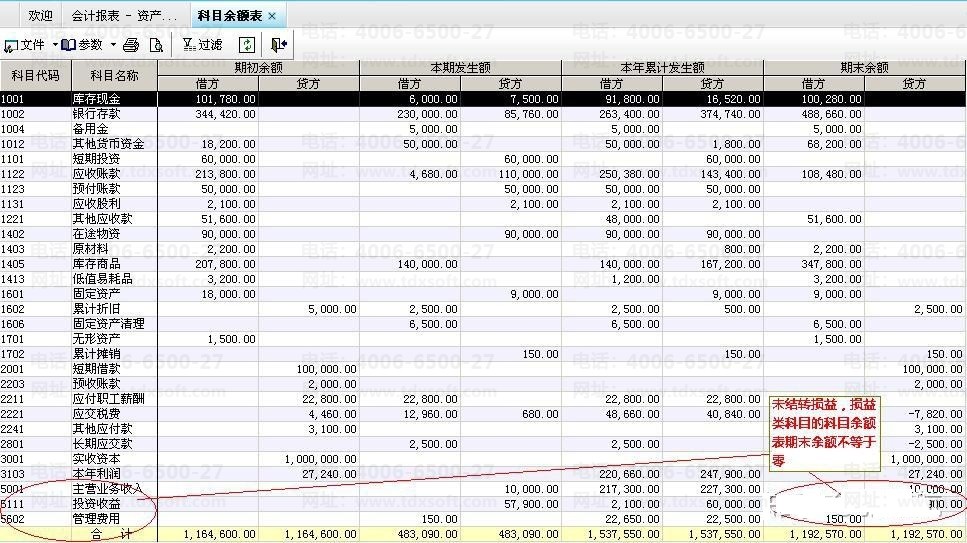This screenshot has height=543, width=967.
Task: Open the 文件 menu in the toolbar
Action: click(x=25, y=45)
